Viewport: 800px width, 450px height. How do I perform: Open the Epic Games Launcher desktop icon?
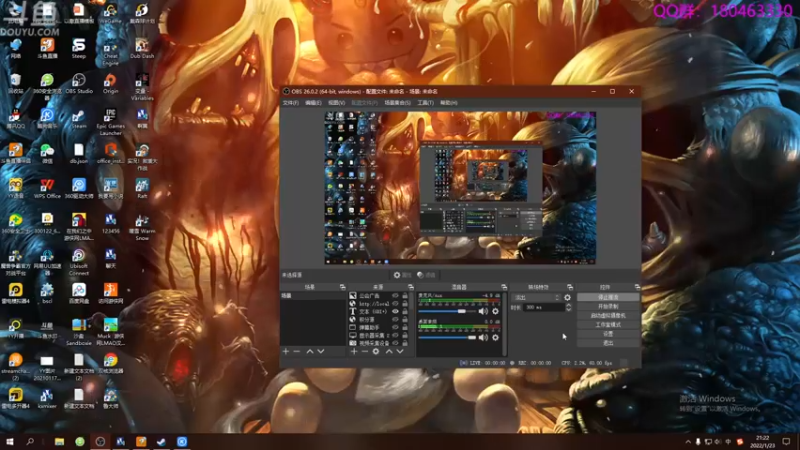click(x=110, y=121)
